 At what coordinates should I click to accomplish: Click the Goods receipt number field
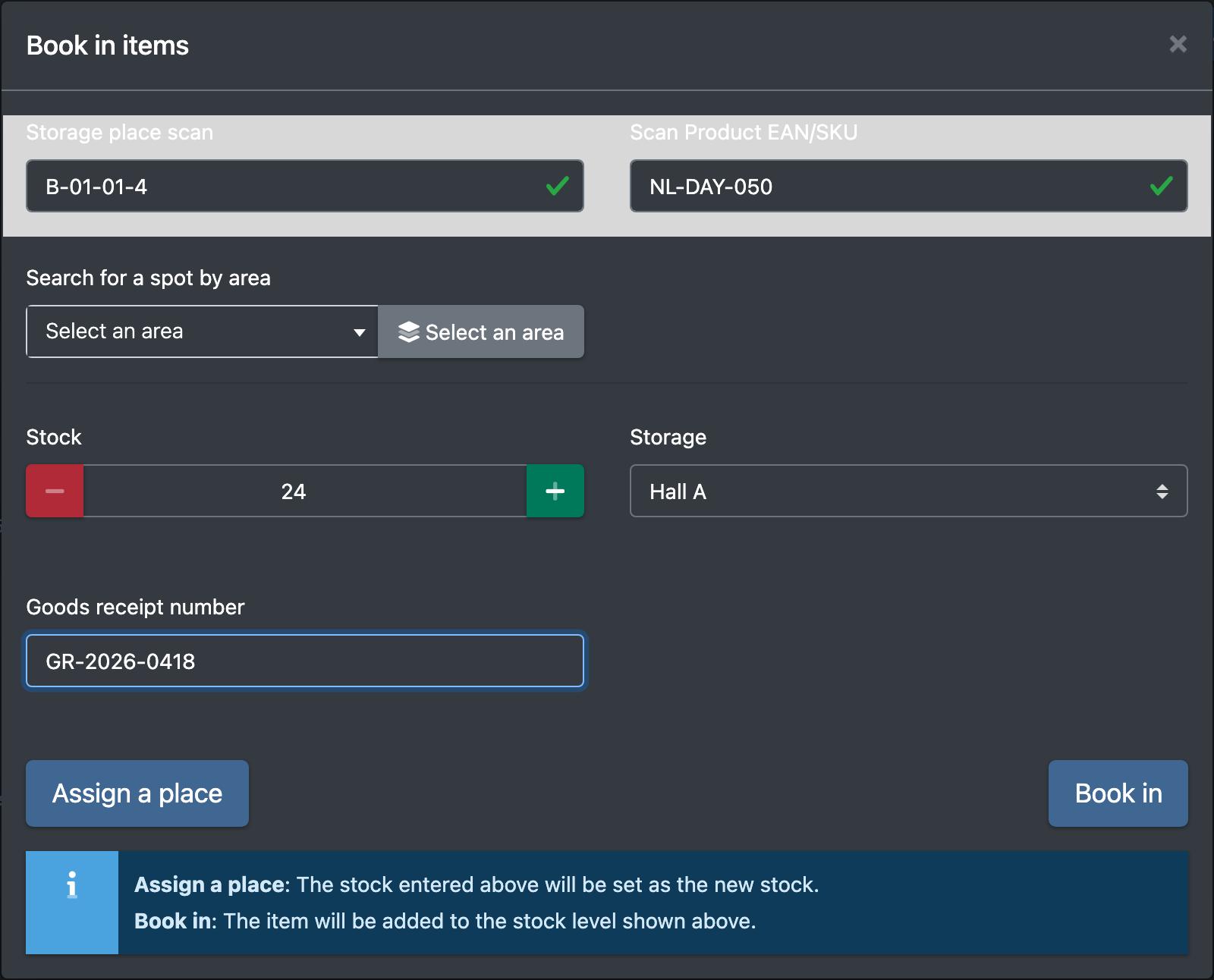point(305,661)
